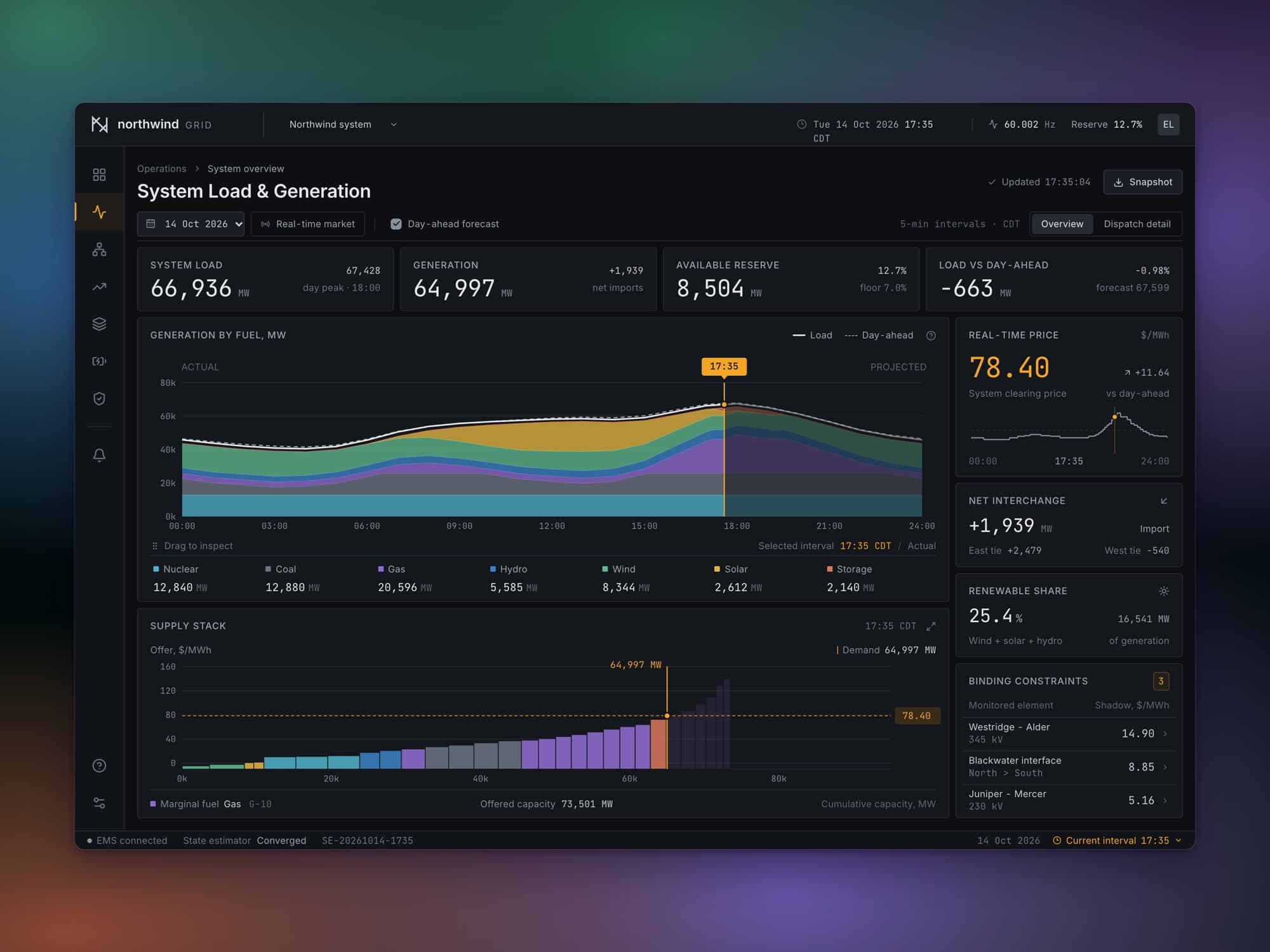Toggle the Real-time market button
This screenshot has height=952, width=1270.
click(x=308, y=224)
